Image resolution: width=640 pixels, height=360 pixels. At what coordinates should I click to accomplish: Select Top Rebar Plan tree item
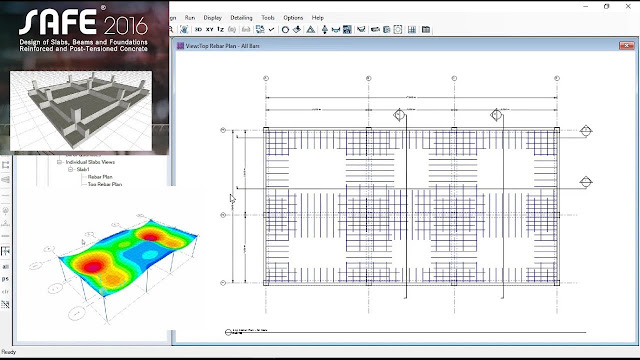pyautogui.click(x=104, y=184)
